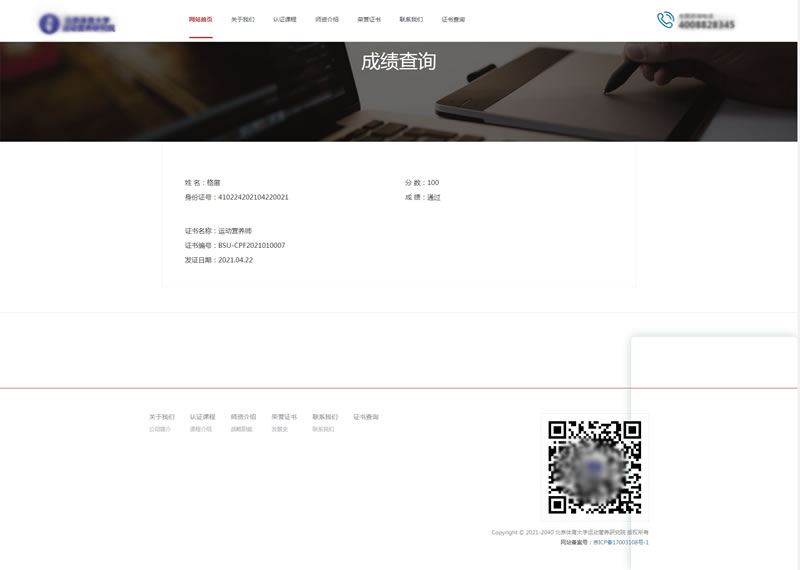Screen dimensions: 800x570
Task: Click the 荣誉证书 footer heading link
Action: pos(284,417)
